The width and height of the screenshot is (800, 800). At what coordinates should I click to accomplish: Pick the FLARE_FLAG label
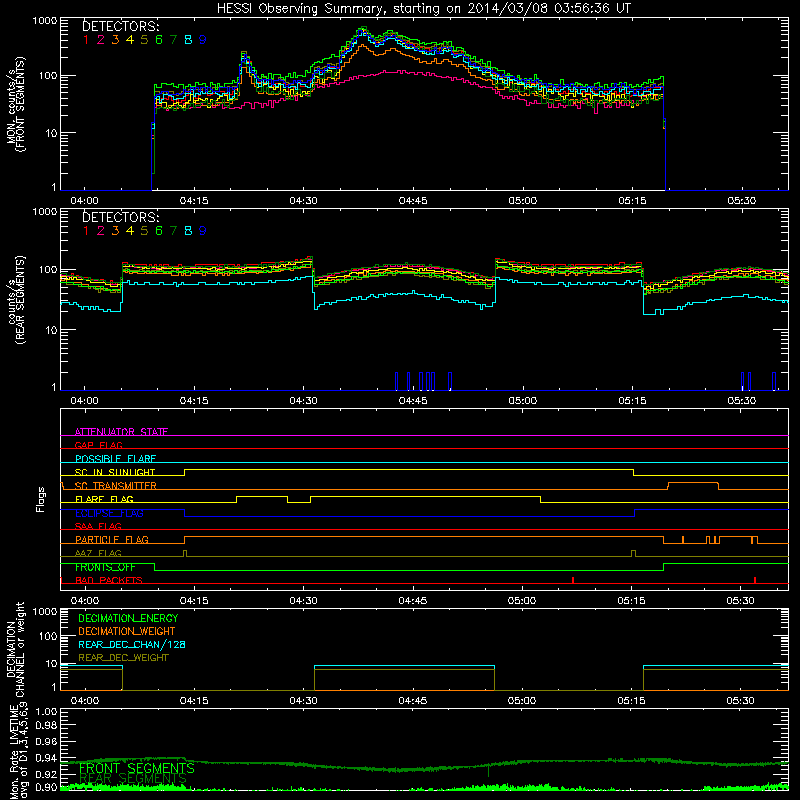click(x=104, y=499)
